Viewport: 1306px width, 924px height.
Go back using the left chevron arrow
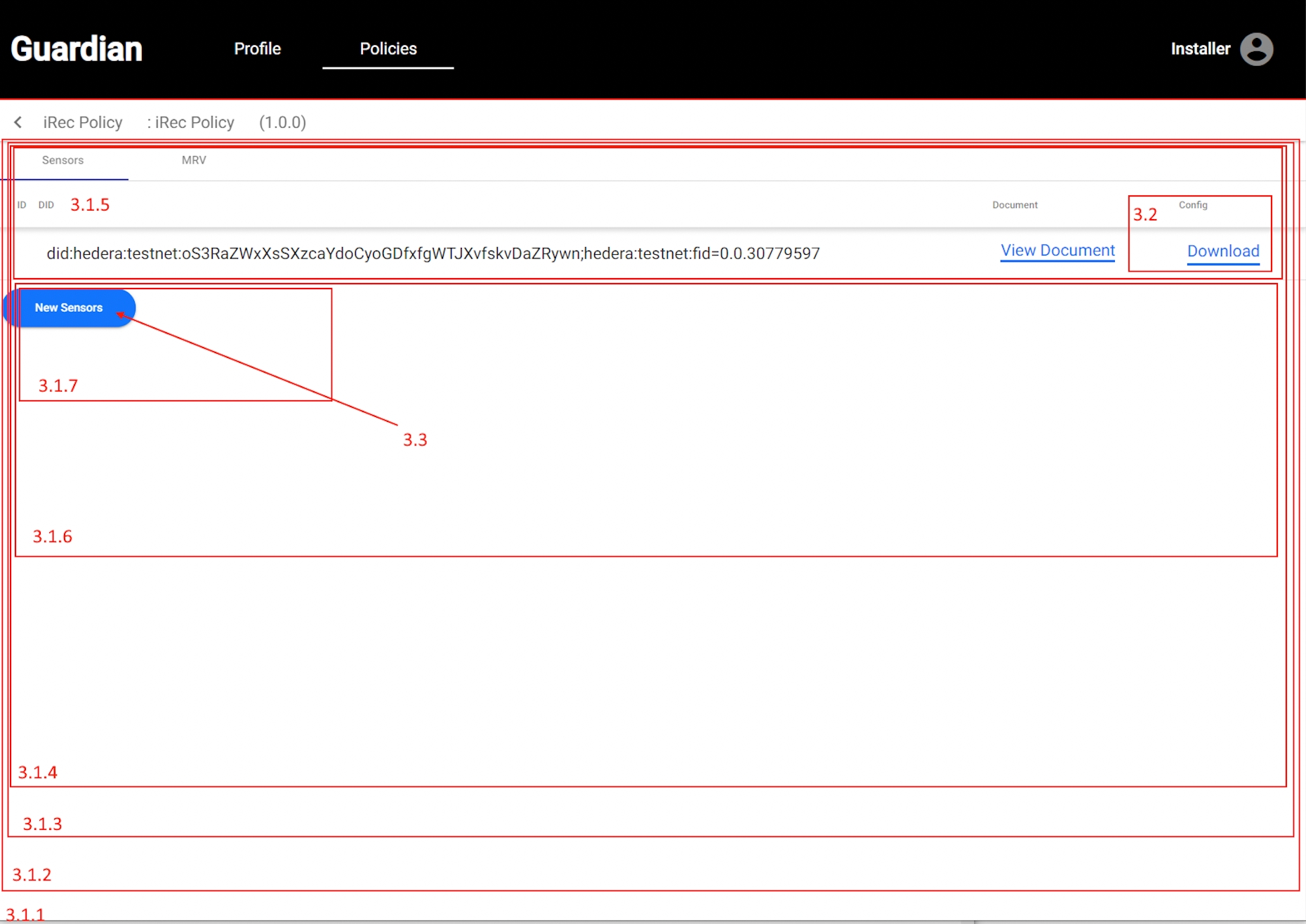pos(18,122)
